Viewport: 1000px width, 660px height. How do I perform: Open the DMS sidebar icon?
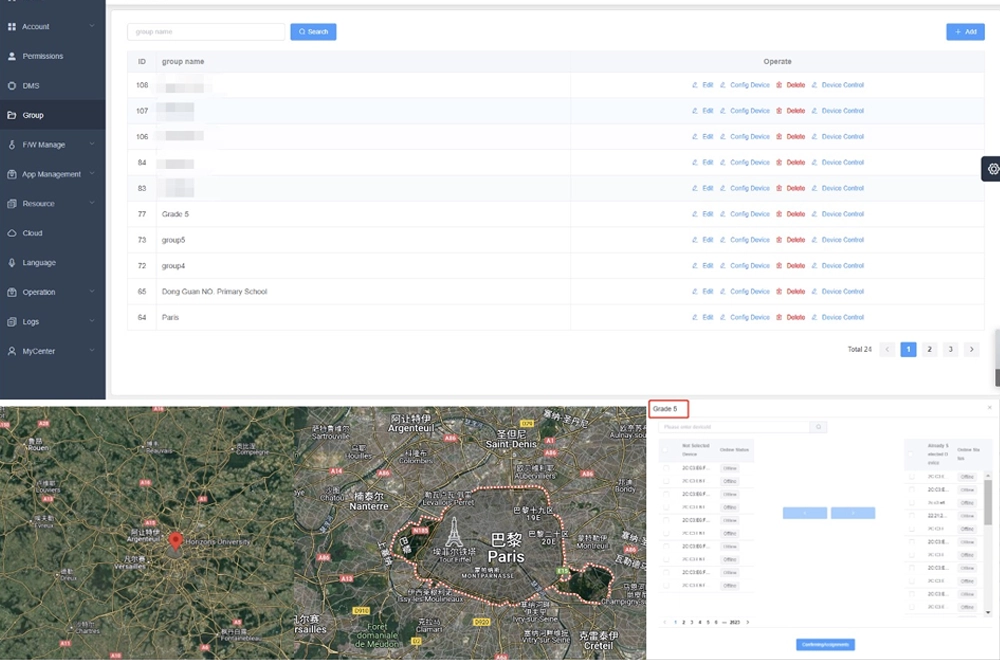[x=11, y=85]
